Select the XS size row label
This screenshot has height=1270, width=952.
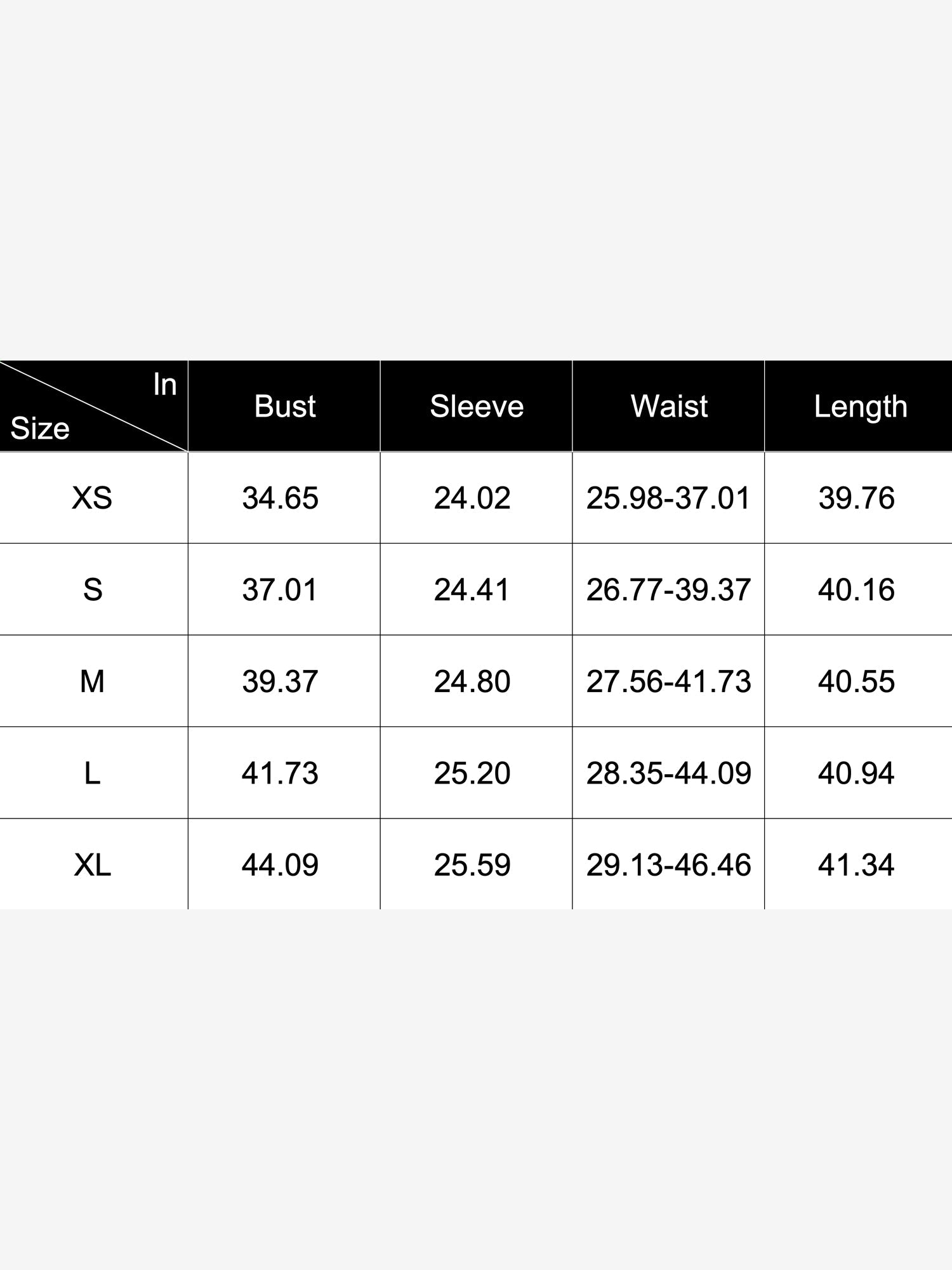click(x=92, y=498)
